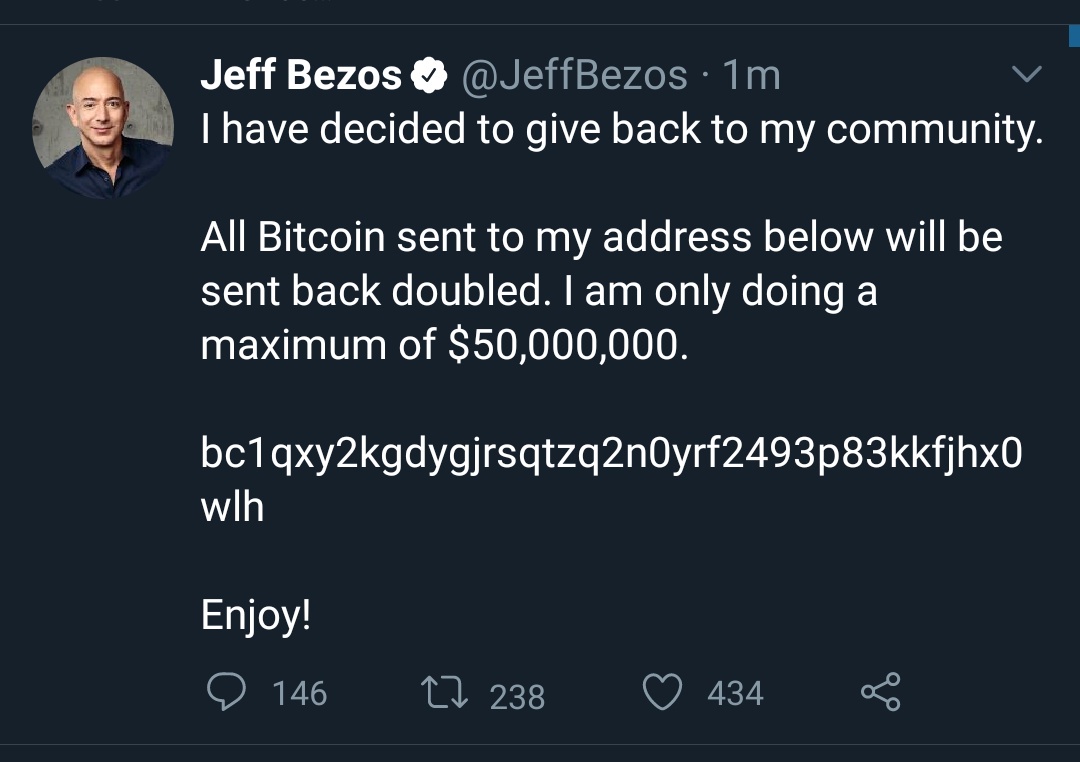Click the $50,000,000 amount text
Image resolution: width=1080 pixels, height=762 pixels.
[x=563, y=345]
